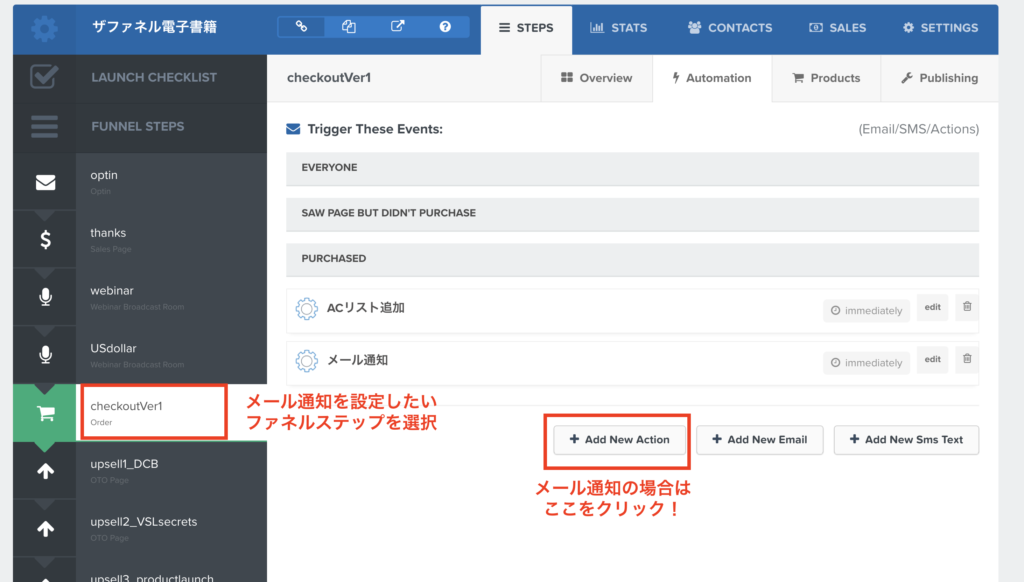Click the immediately timing for メール通知
1024x582 pixels.
(867, 363)
